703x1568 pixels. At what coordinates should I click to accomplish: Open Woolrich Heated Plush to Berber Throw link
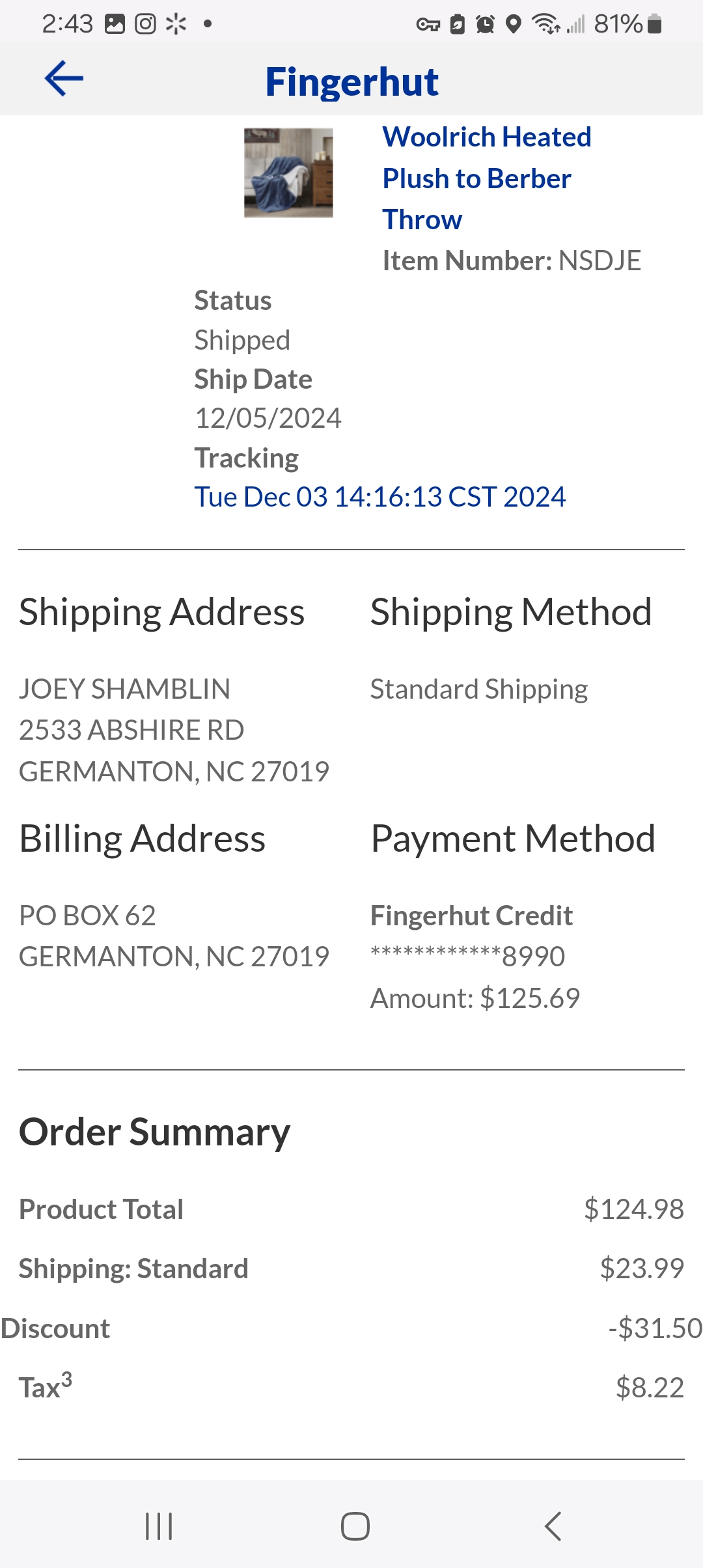tap(487, 178)
